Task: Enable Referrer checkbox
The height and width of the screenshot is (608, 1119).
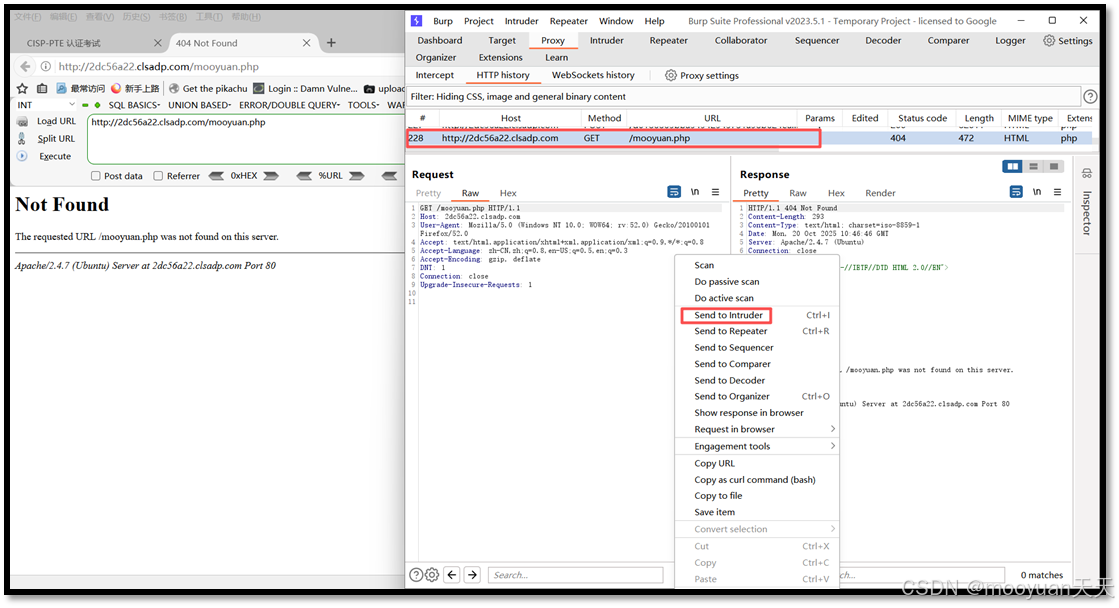Action: point(158,176)
